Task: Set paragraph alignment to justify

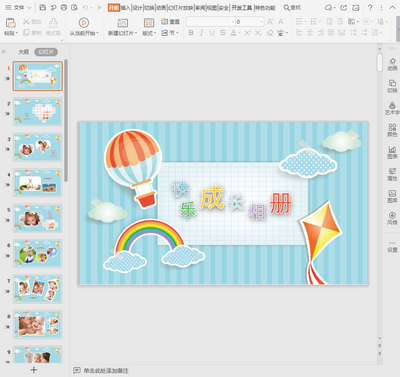Action: [x=331, y=33]
